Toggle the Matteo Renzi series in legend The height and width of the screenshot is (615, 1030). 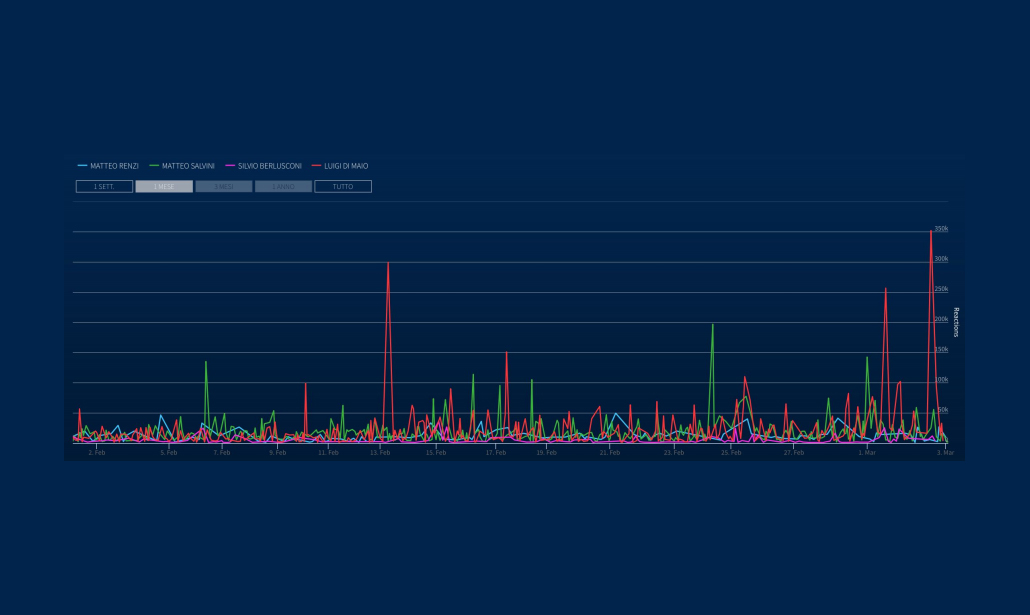[x=114, y=166]
